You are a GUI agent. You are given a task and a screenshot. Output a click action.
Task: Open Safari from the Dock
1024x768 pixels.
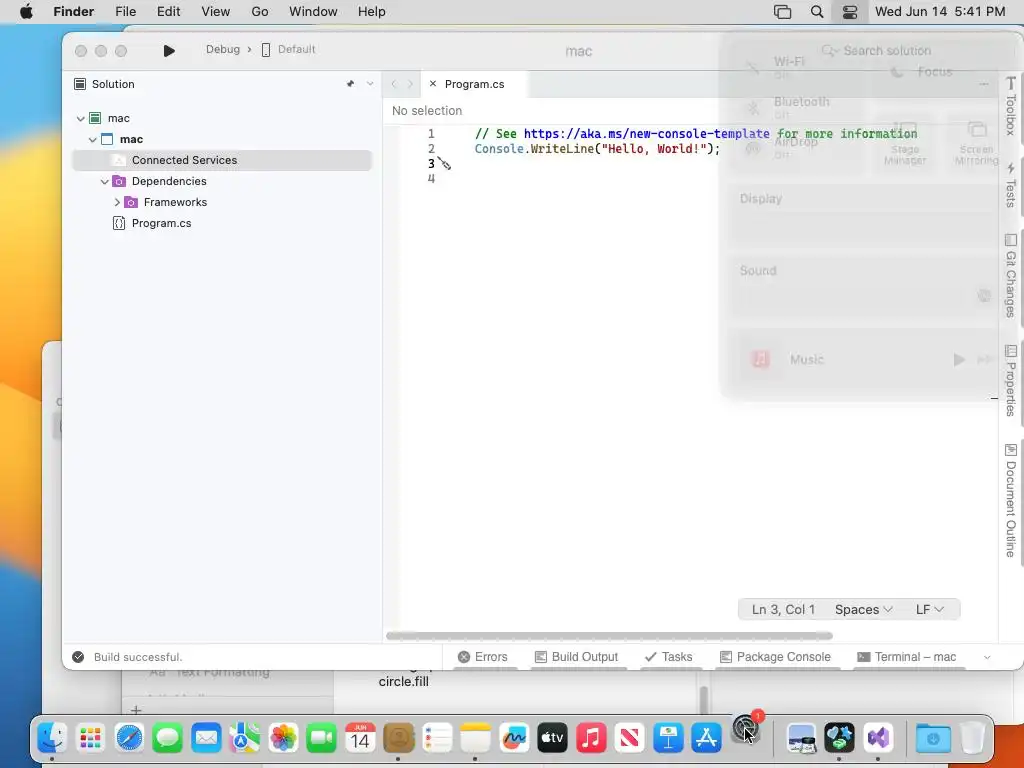point(129,739)
